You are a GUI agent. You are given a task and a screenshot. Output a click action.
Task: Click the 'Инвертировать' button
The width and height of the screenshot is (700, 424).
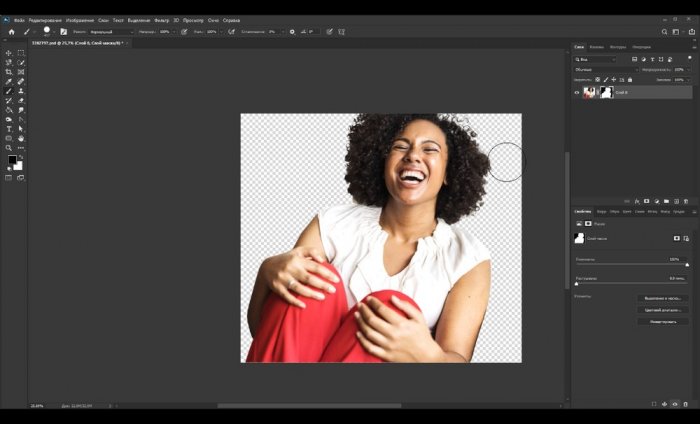662,321
